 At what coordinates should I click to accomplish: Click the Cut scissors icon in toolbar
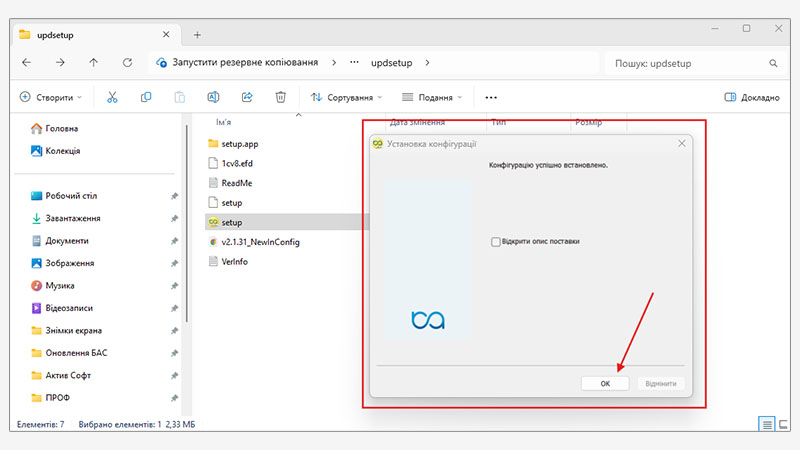point(113,97)
